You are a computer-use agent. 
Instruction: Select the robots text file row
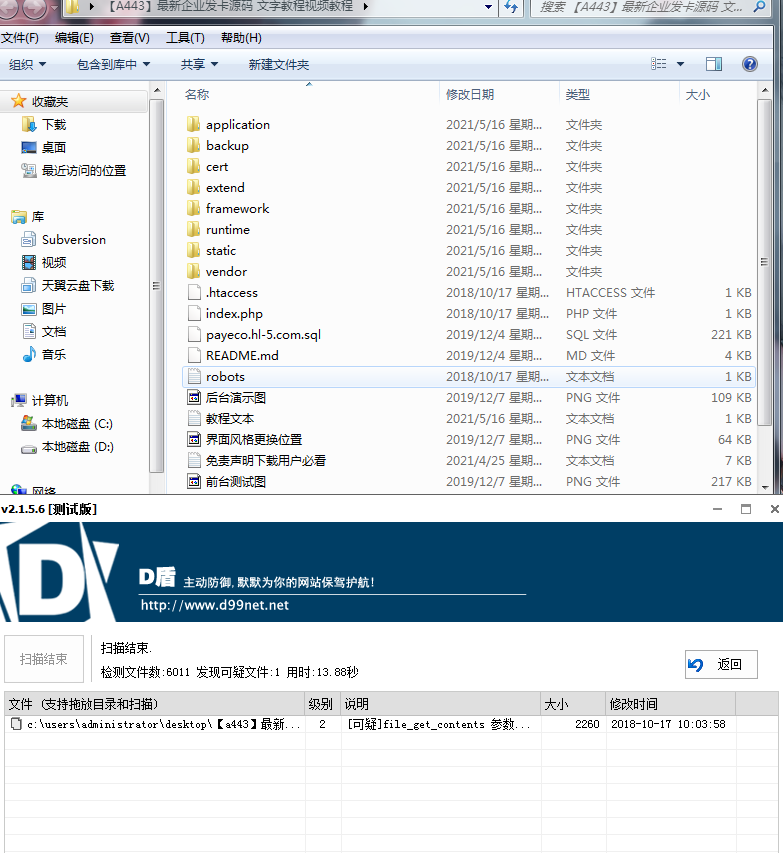click(x=468, y=376)
